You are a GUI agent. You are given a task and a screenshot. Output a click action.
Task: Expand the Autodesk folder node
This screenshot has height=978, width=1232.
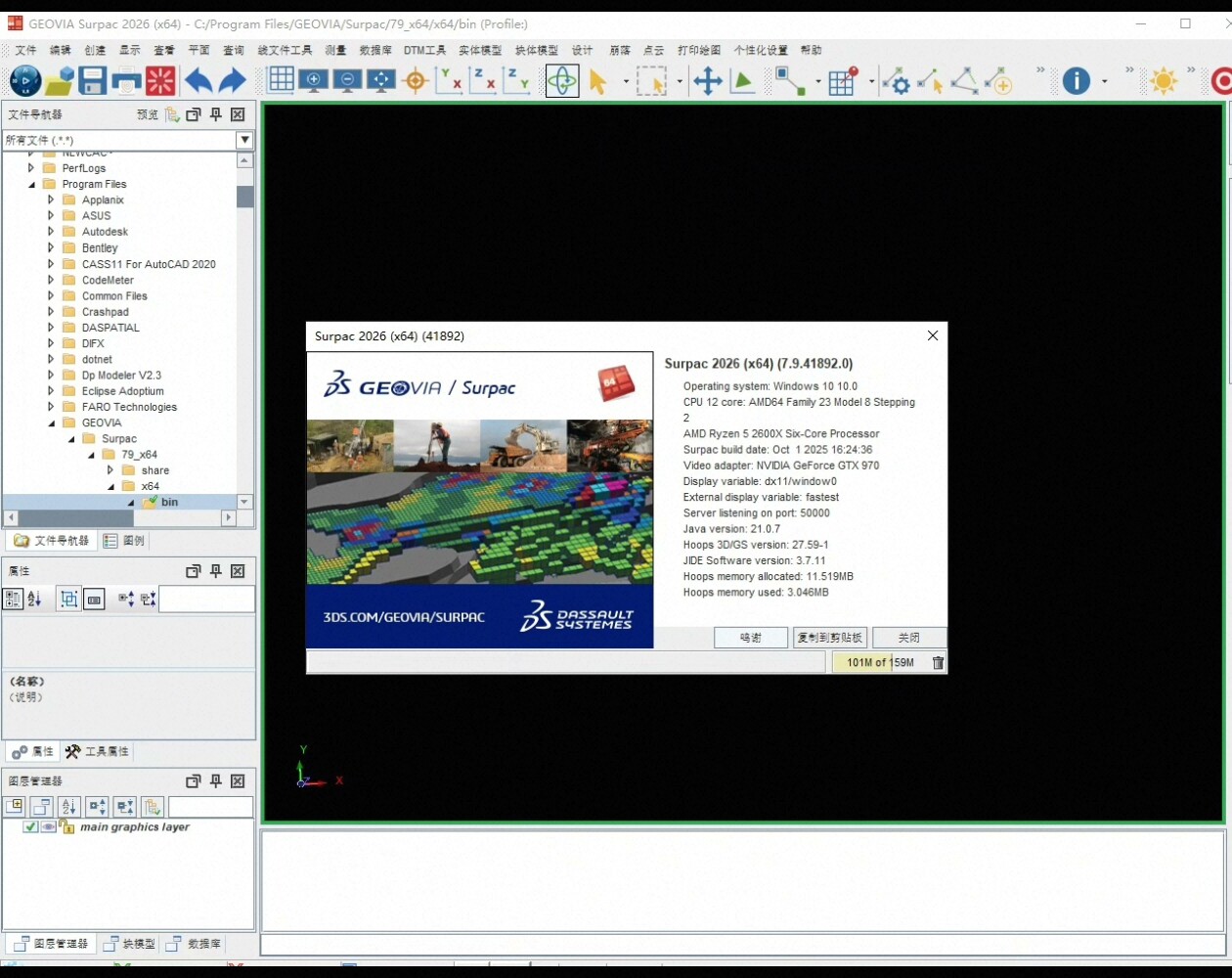(x=51, y=232)
